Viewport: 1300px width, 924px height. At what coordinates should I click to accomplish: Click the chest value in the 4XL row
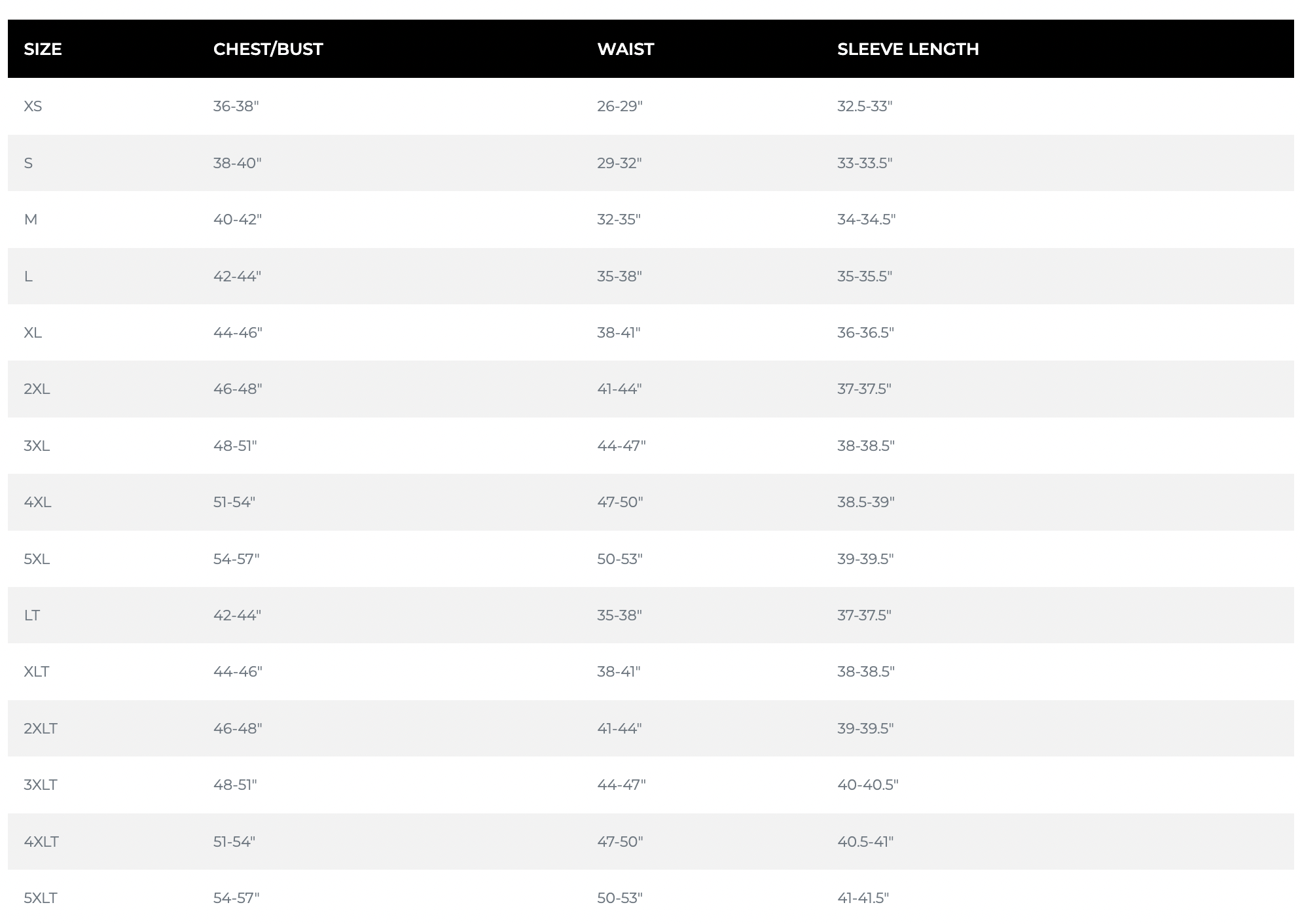pyautogui.click(x=234, y=502)
